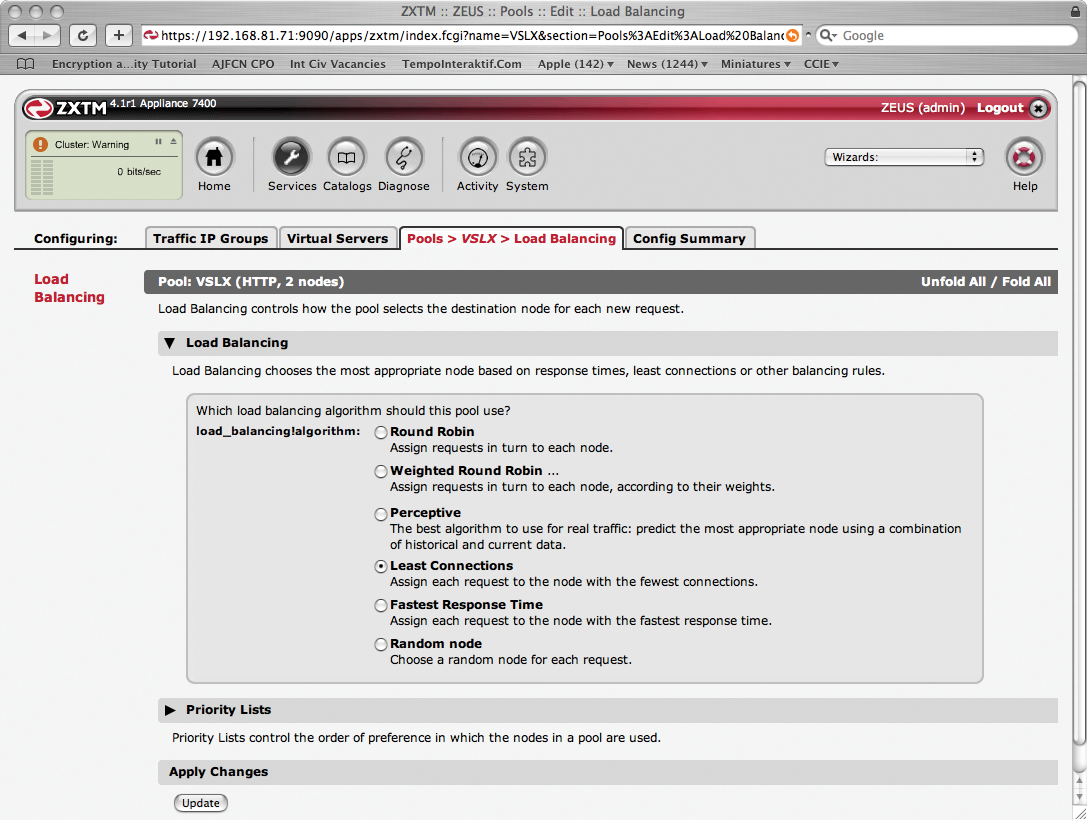Expand the Priority Lists section
1087x820 pixels.
pos(170,710)
